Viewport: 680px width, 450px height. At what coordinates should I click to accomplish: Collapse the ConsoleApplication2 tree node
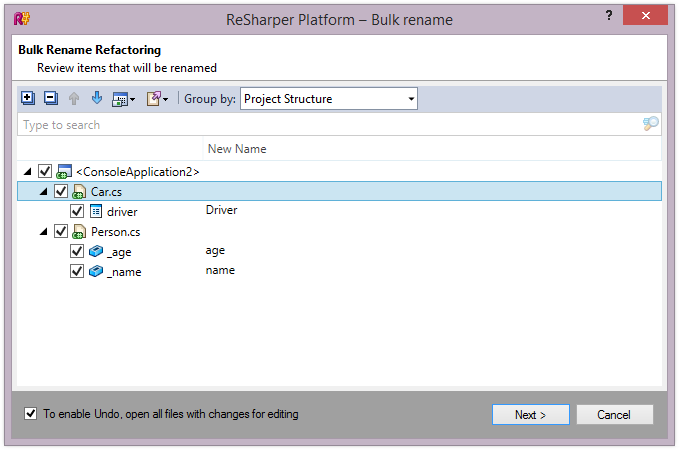click(28, 172)
